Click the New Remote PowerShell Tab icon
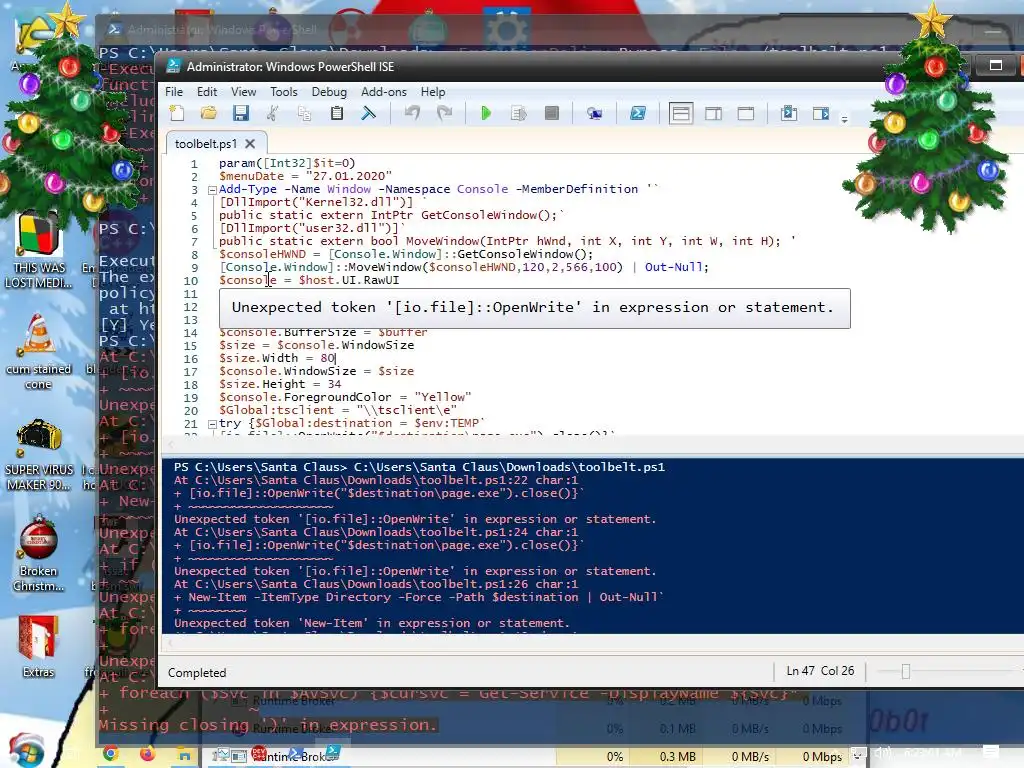Viewport: 1024px width, 768px height. (594, 114)
